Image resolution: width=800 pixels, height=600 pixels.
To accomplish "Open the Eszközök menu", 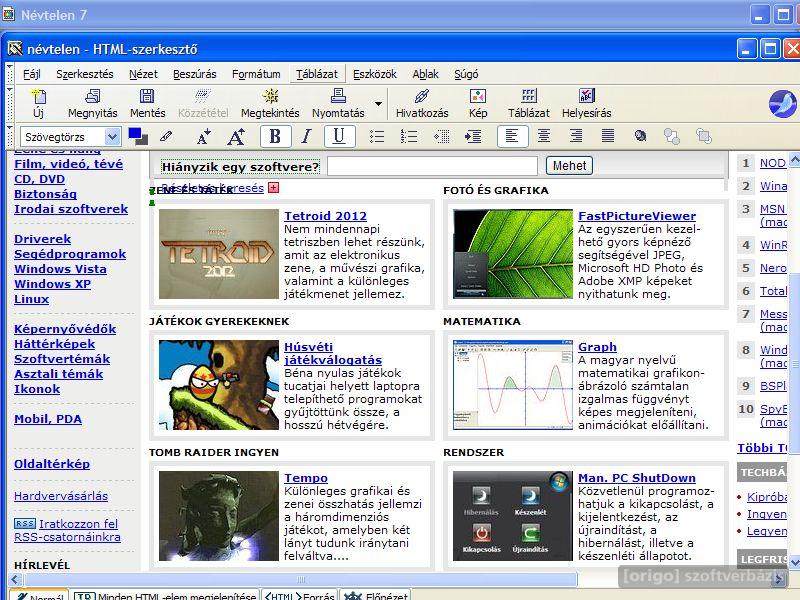I will click(375, 74).
